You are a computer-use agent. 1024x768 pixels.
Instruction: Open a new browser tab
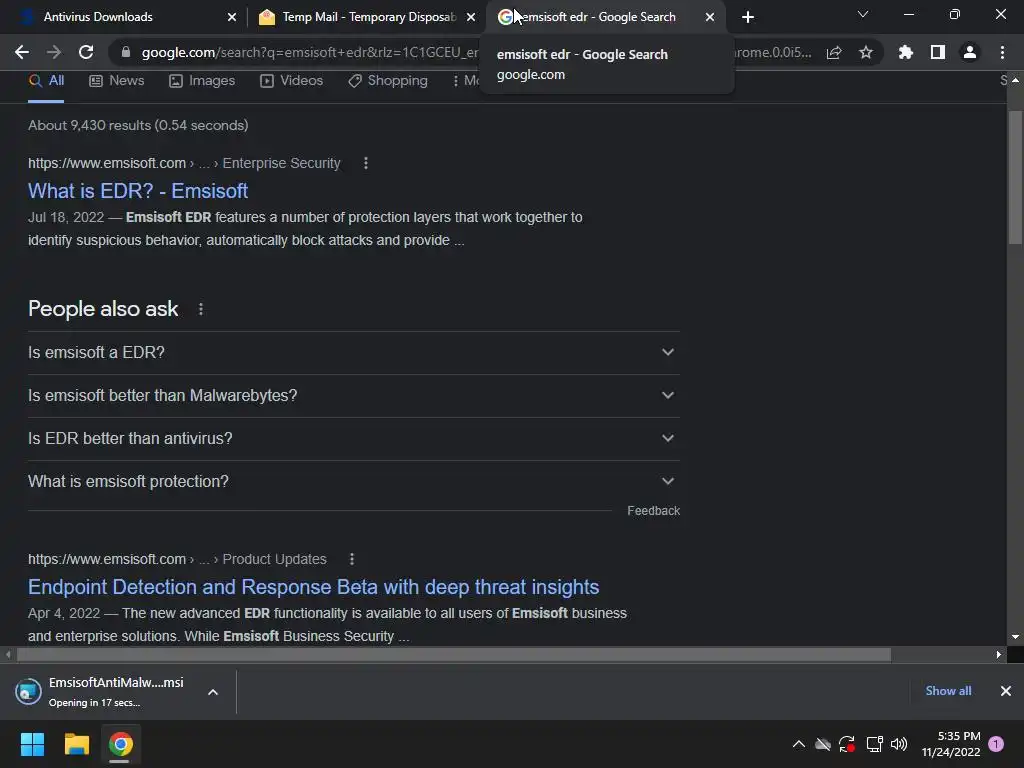coord(748,17)
